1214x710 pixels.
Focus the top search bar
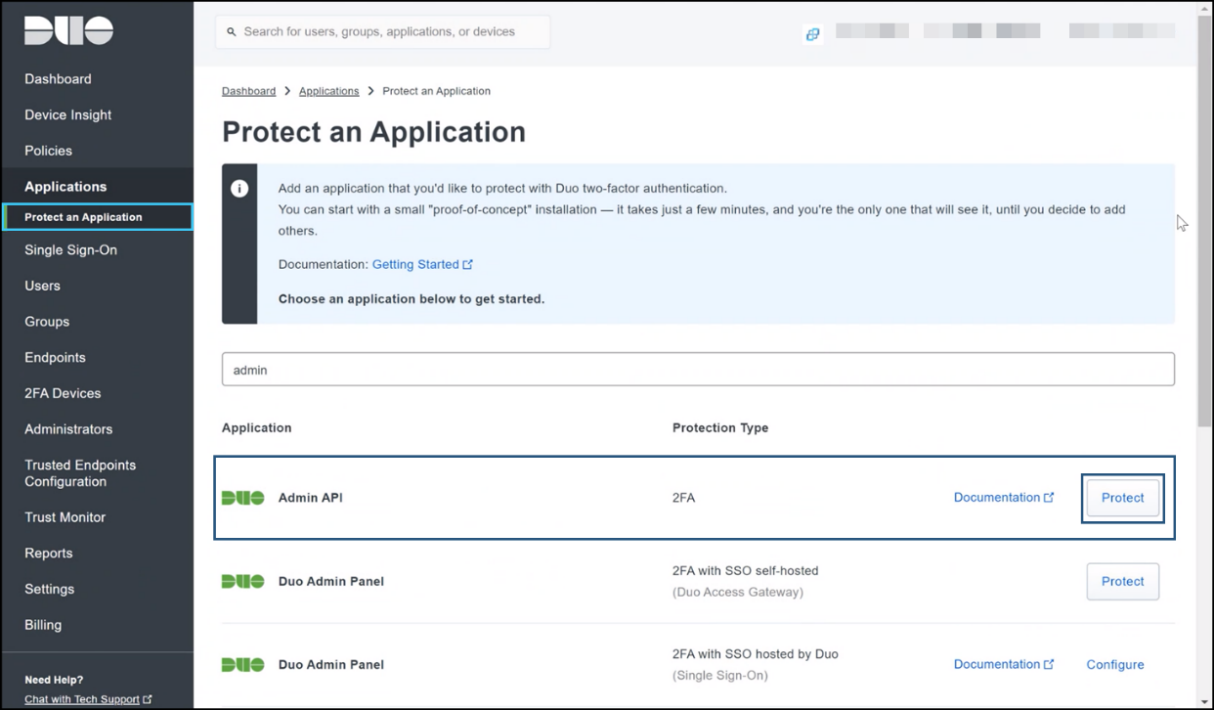point(383,32)
